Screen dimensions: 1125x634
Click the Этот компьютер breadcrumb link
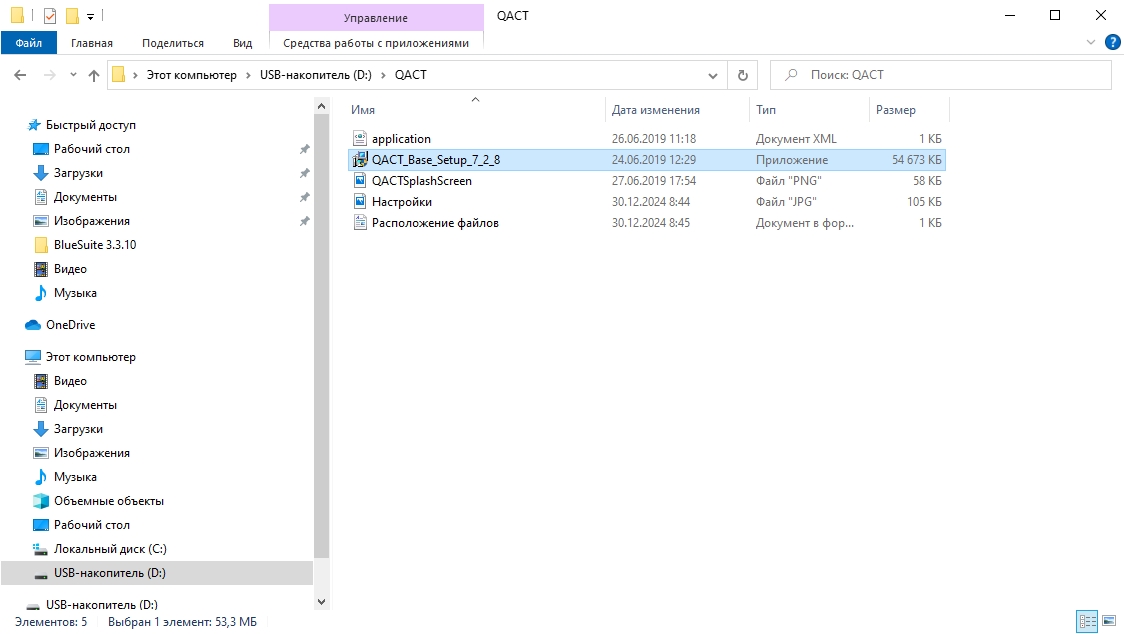[191, 75]
